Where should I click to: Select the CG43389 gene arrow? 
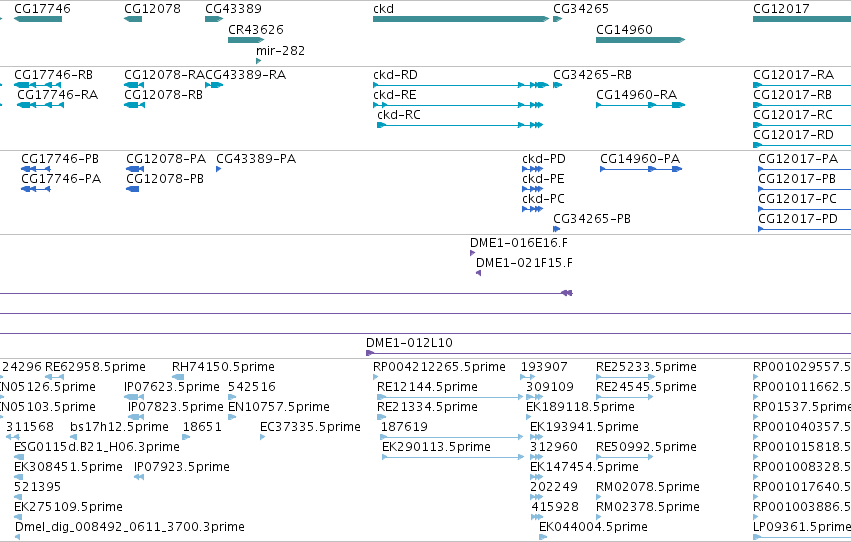click(214, 19)
